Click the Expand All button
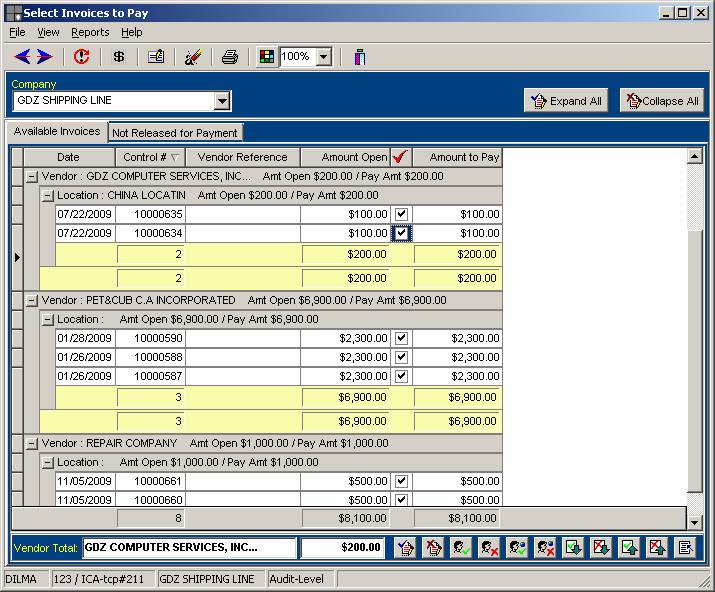Screen dimensions: 715x592 tap(566, 101)
